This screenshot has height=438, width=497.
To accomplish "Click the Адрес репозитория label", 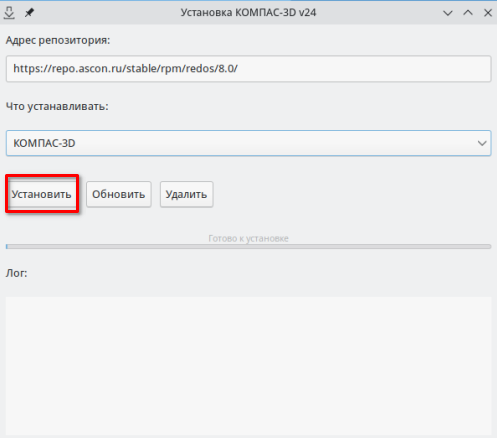I will [58, 40].
